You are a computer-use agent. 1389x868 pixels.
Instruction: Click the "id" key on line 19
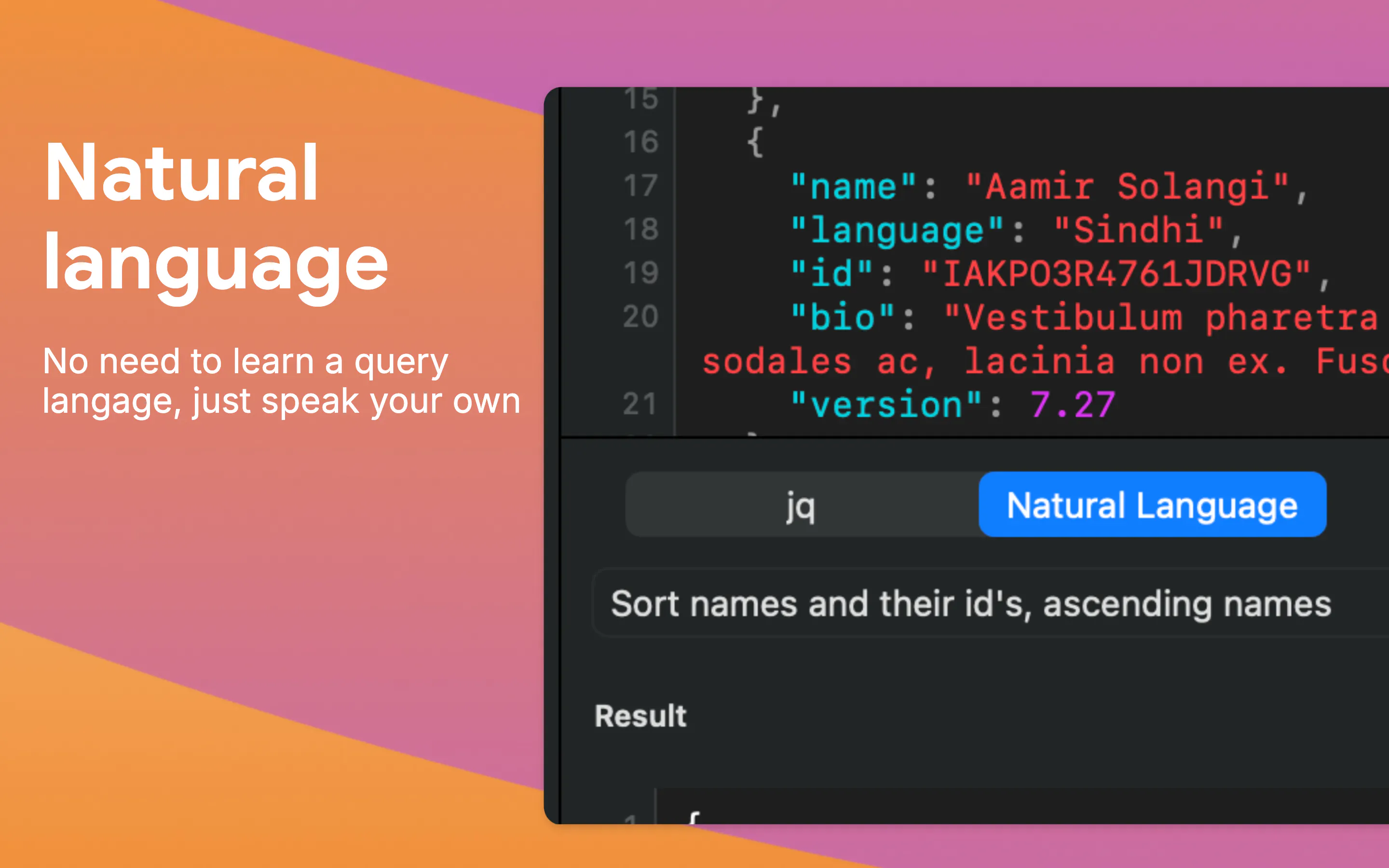coord(831,273)
